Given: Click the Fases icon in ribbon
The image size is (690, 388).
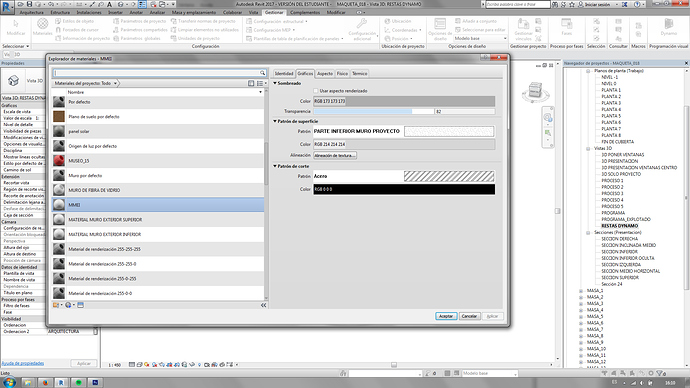Looking at the screenshot, I should [566, 26].
